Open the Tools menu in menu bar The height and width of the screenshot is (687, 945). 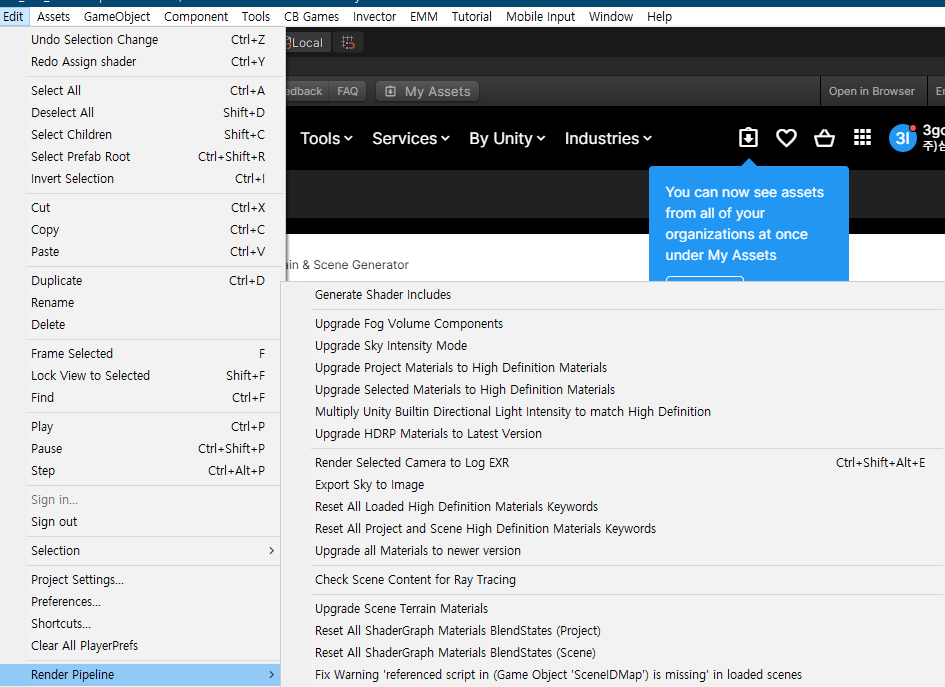[256, 17]
